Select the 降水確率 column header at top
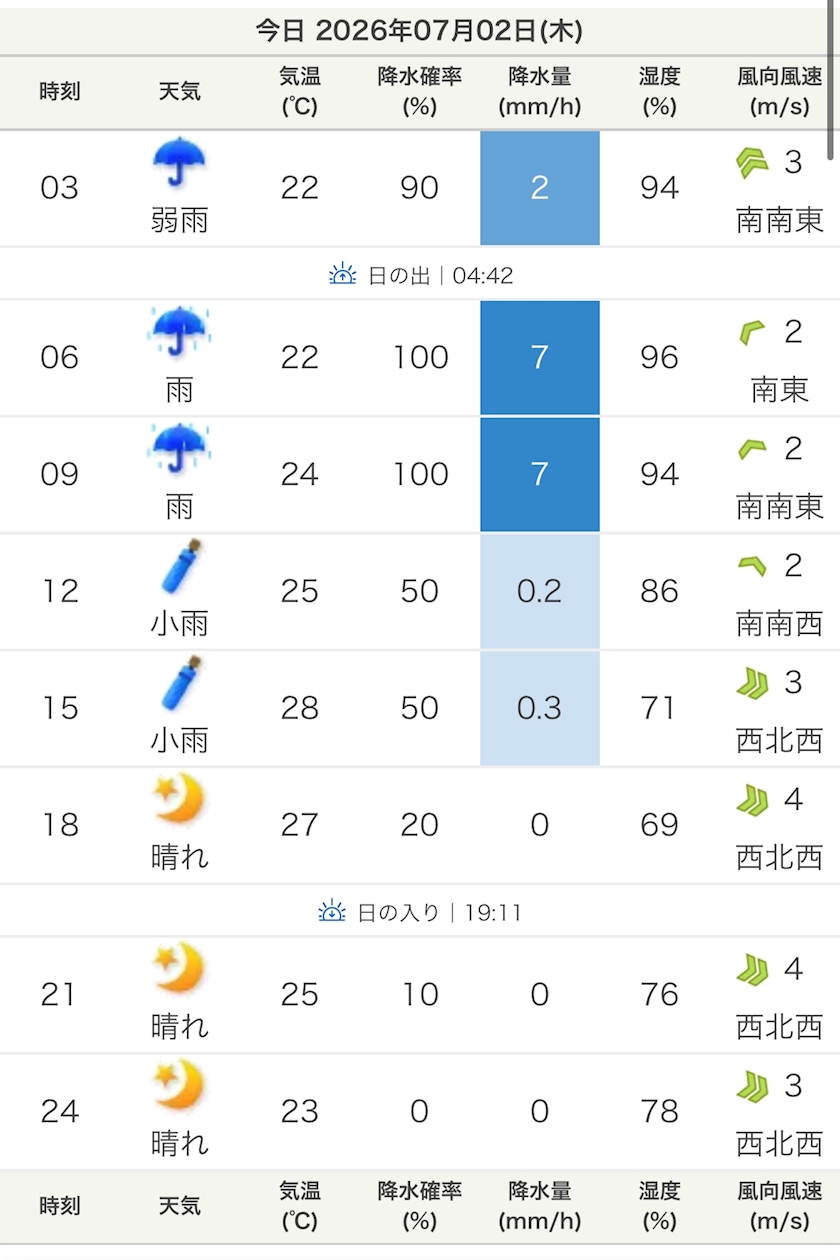 420,92
